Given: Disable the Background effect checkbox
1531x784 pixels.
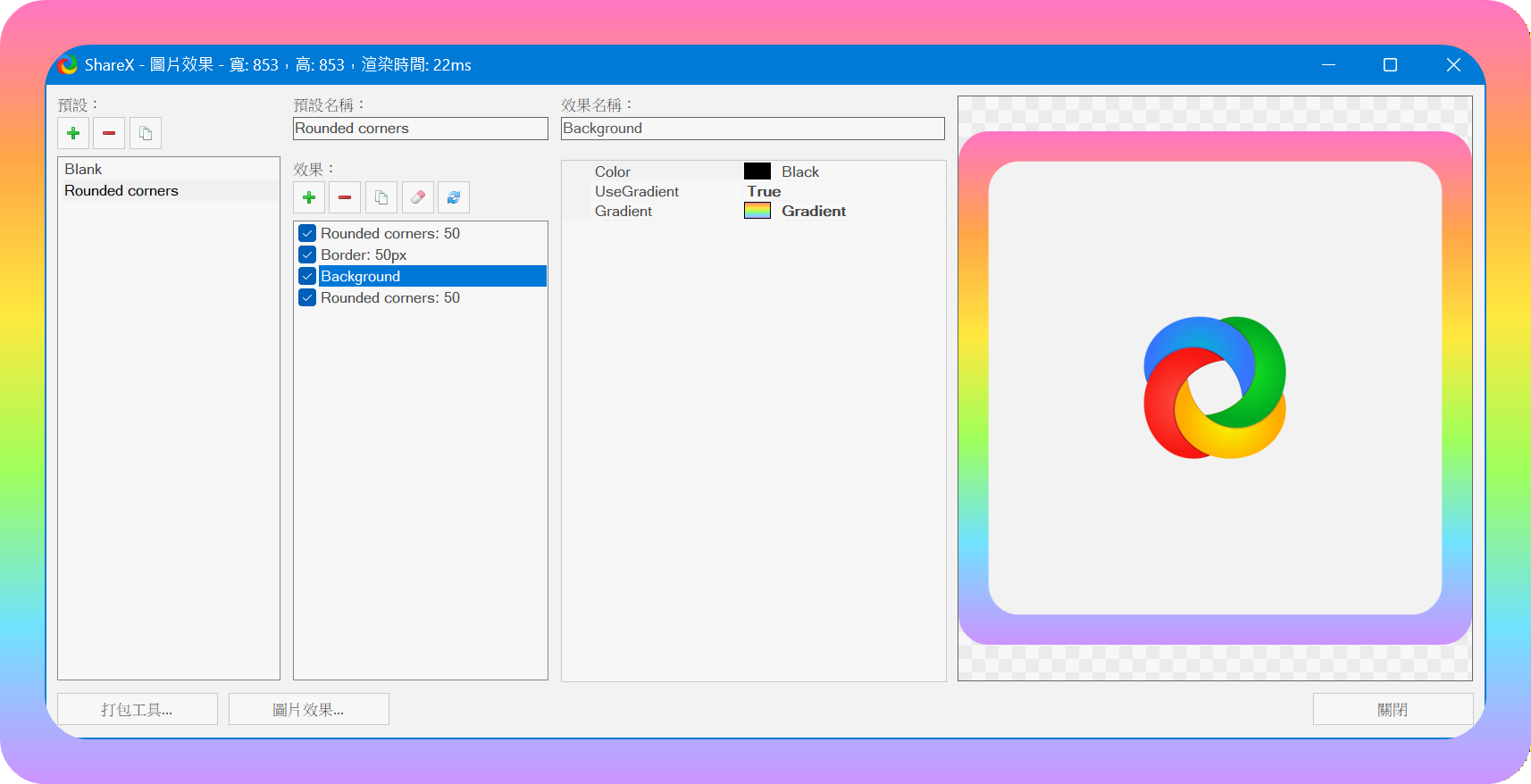Looking at the screenshot, I should 307,276.
